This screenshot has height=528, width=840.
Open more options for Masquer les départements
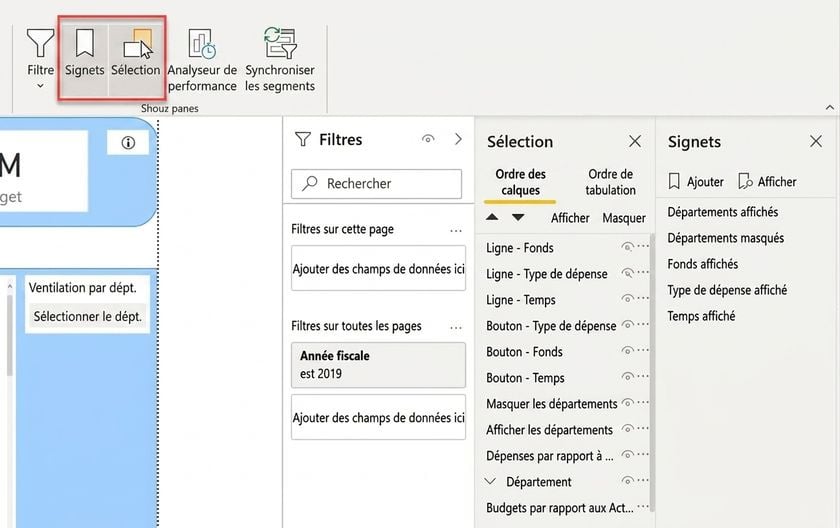(x=643, y=403)
